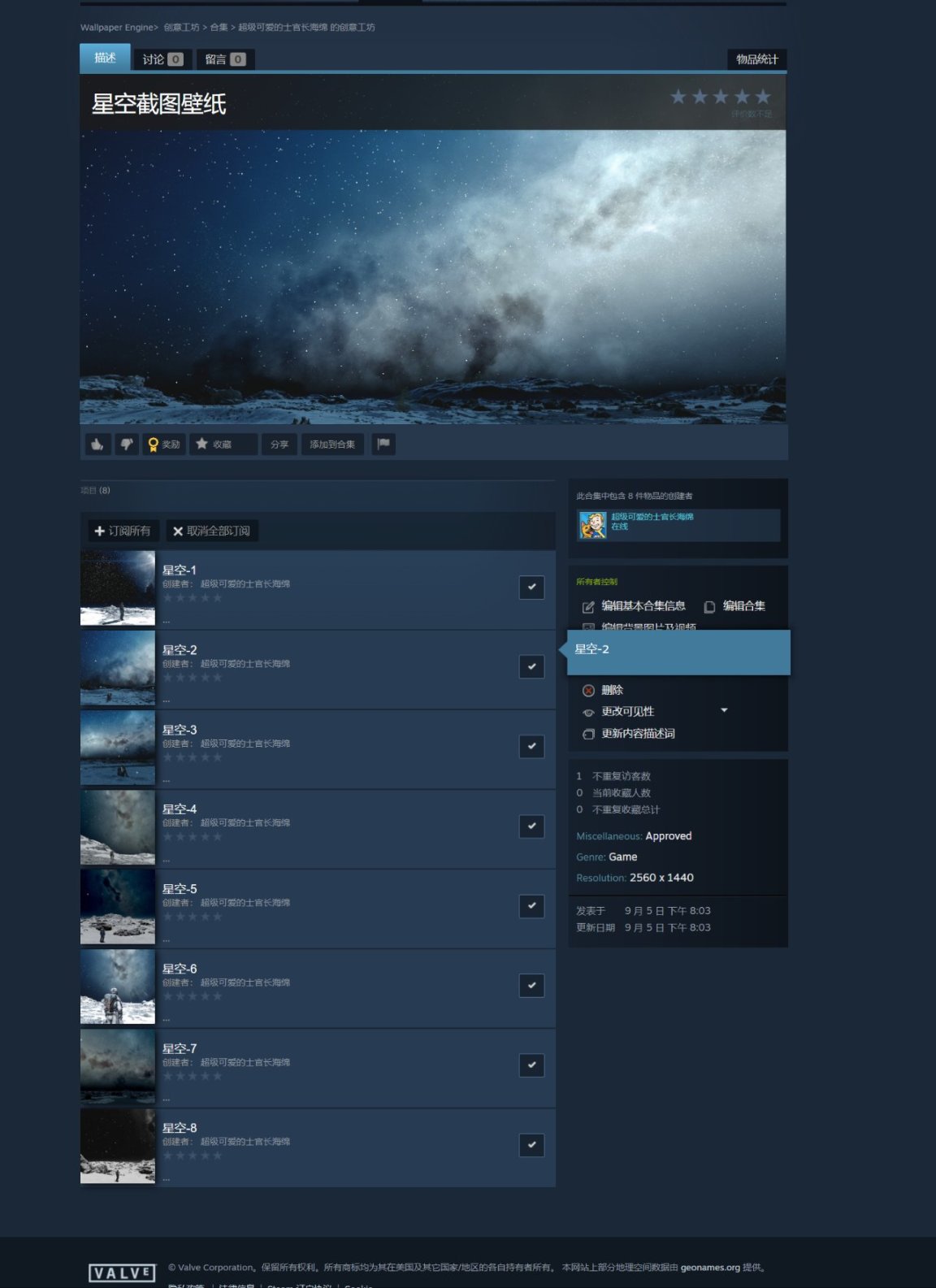Click the 星空-1 item title
Image resolution: width=936 pixels, height=1288 pixels.
(180, 570)
